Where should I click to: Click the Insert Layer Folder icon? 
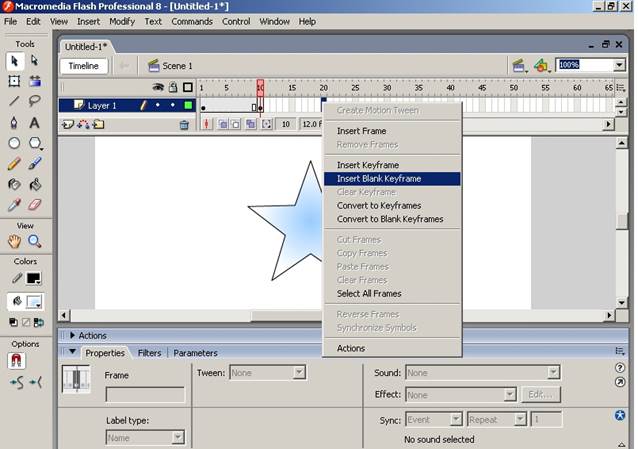click(98, 124)
